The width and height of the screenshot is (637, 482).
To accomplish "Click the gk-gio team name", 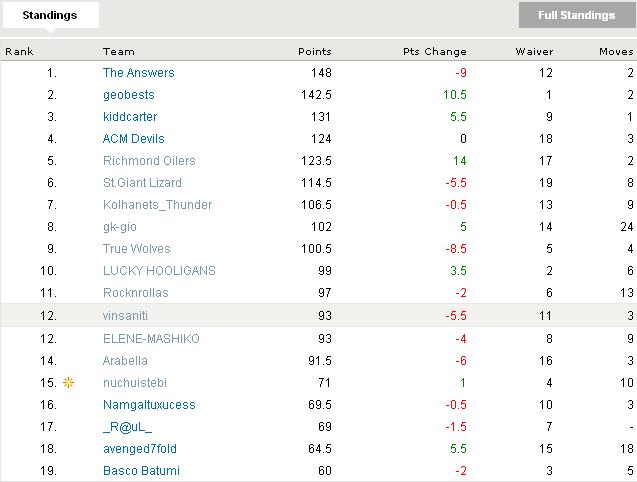I will point(119,227).
